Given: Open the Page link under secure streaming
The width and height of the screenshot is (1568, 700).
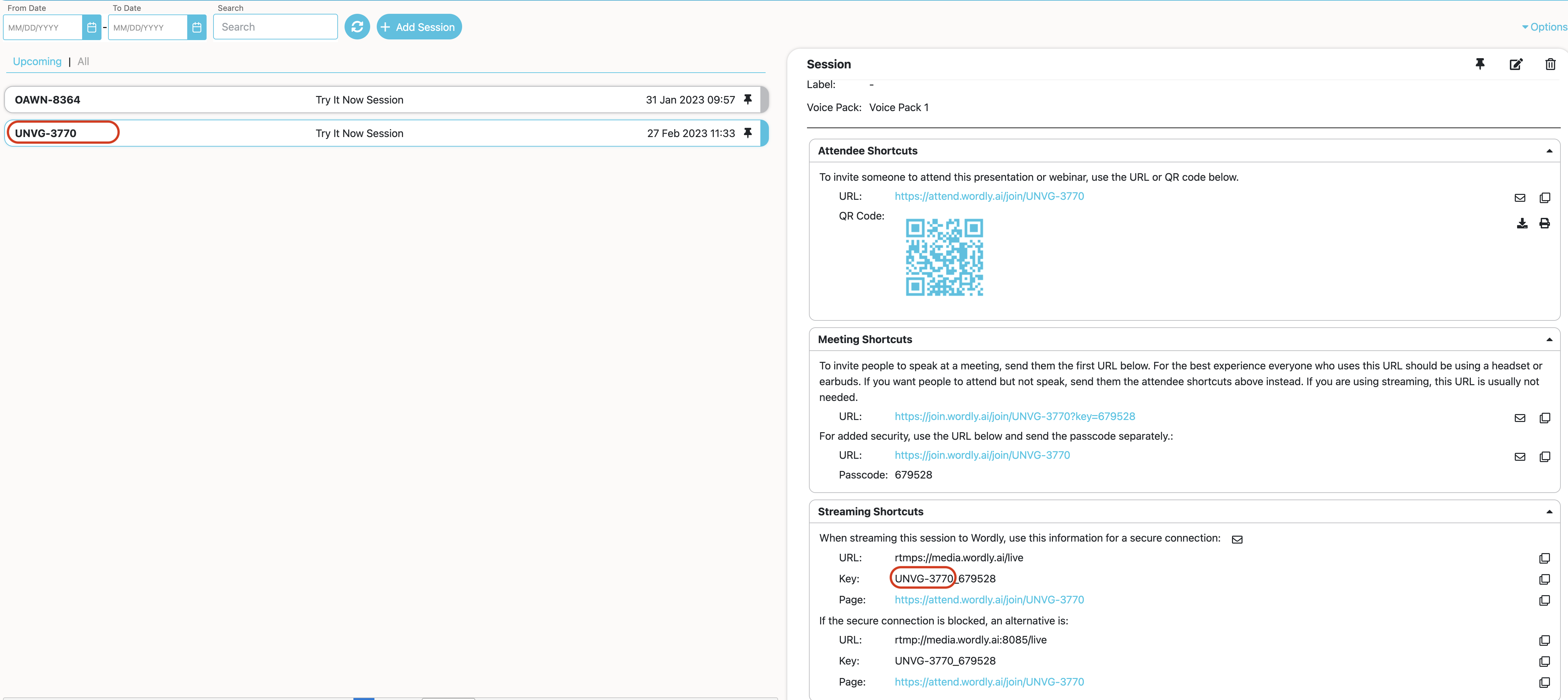Looking at the screenshot, I should pyautogui.click(x=989, y=600).
